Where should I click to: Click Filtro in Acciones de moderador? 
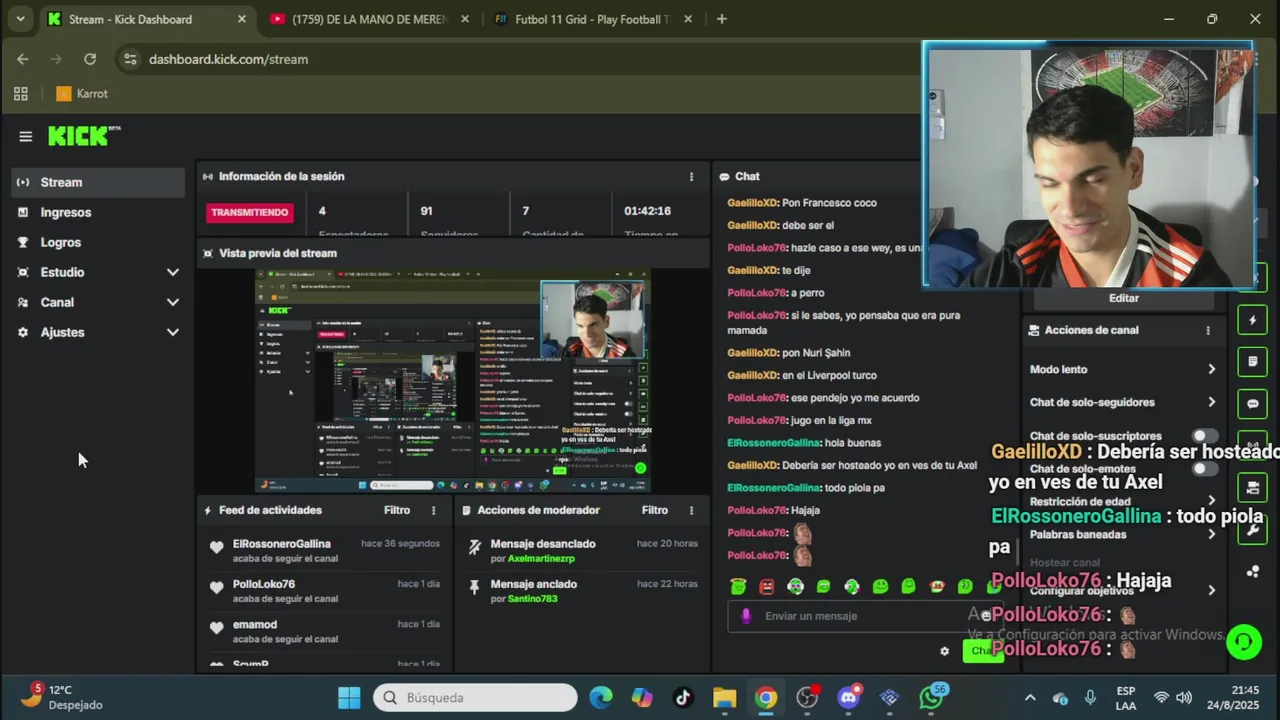pyautogui.click(x=655, y=510)
